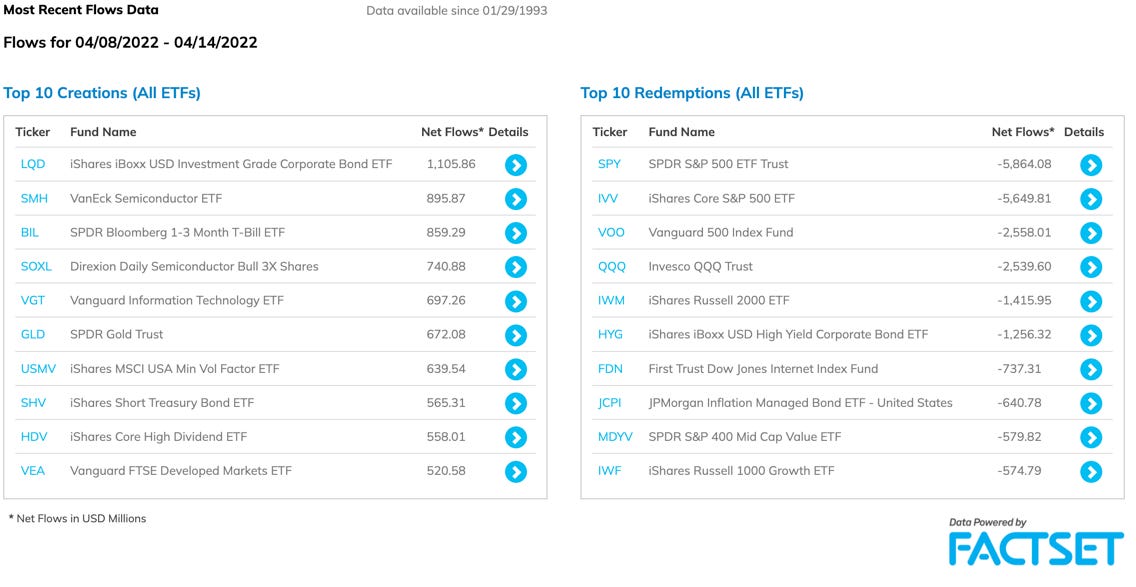Open details arrow for SPY row
The width and height of the screenshot is (1136, 587).
point(1091,165)
